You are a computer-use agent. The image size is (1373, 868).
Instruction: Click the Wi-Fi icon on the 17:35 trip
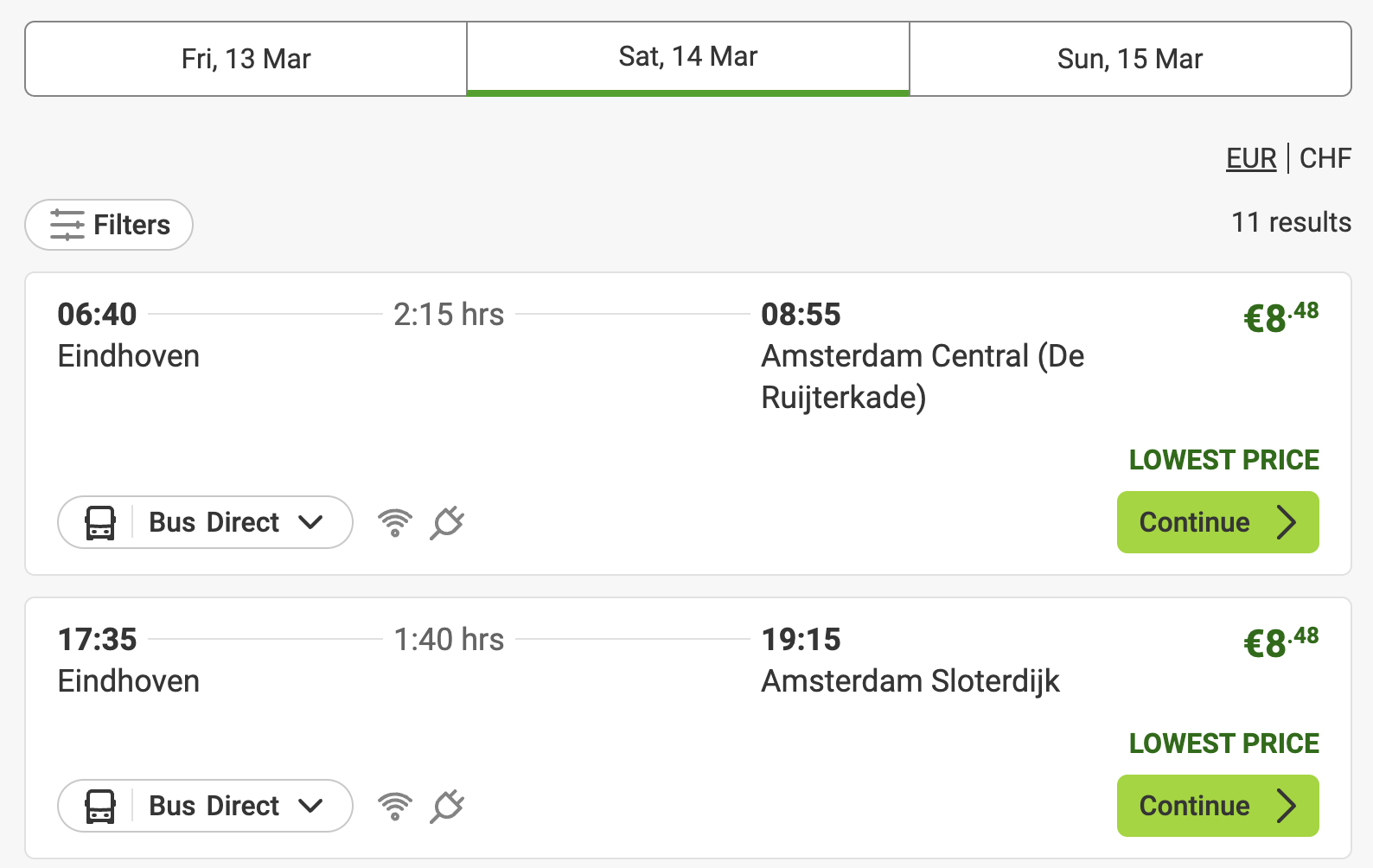click(x=395, y=806)
